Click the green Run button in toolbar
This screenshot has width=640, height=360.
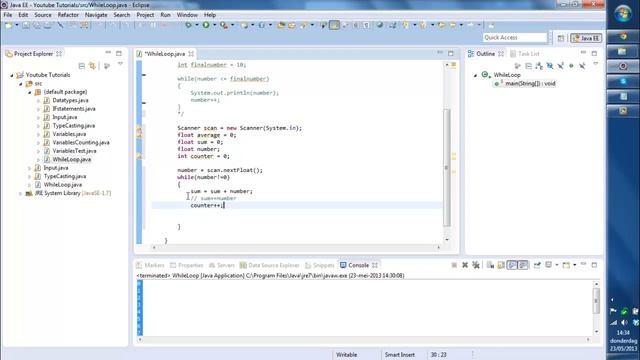tap(206, 25)
